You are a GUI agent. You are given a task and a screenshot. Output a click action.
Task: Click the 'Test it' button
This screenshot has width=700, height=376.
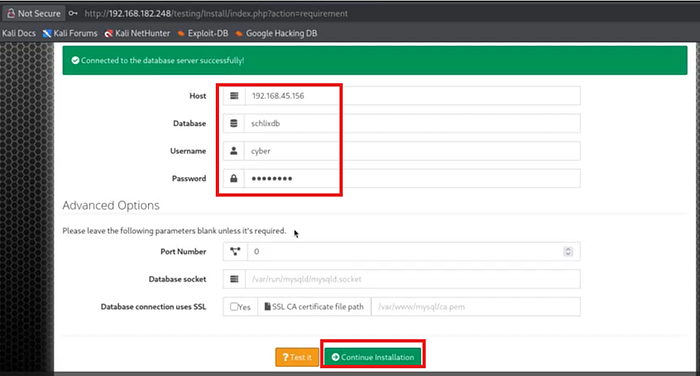[x=297, y=357]
